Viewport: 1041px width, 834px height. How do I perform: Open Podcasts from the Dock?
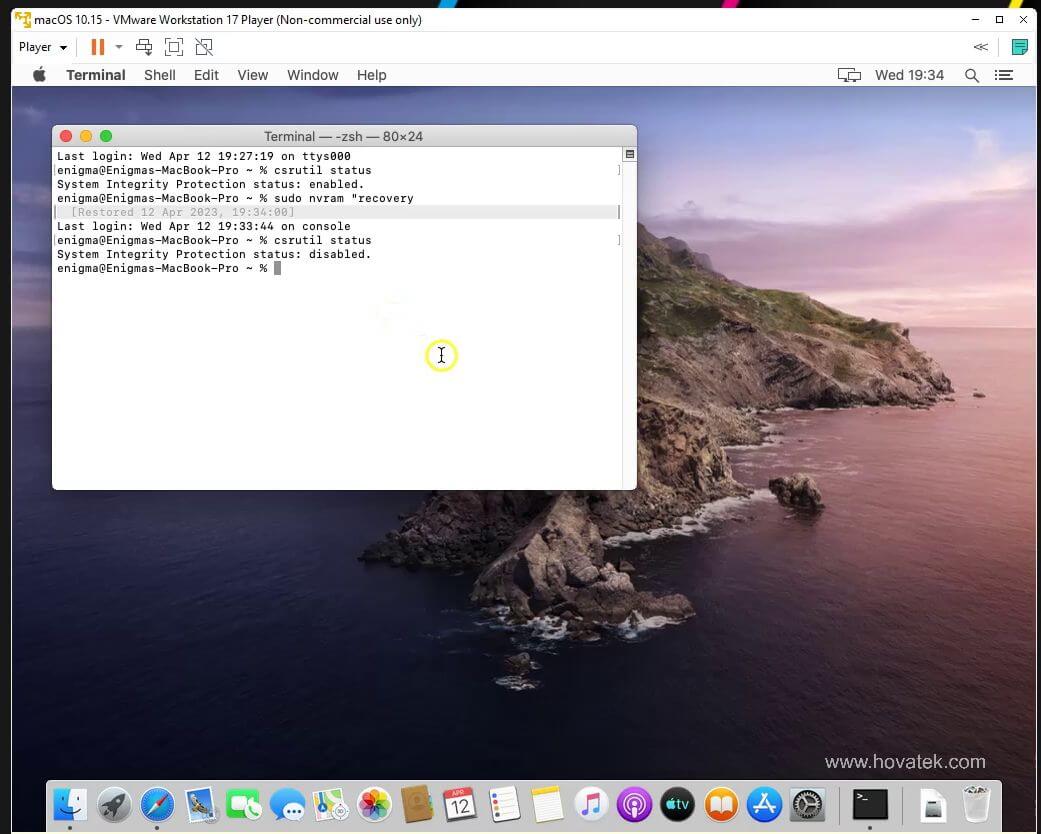(634, 805)
